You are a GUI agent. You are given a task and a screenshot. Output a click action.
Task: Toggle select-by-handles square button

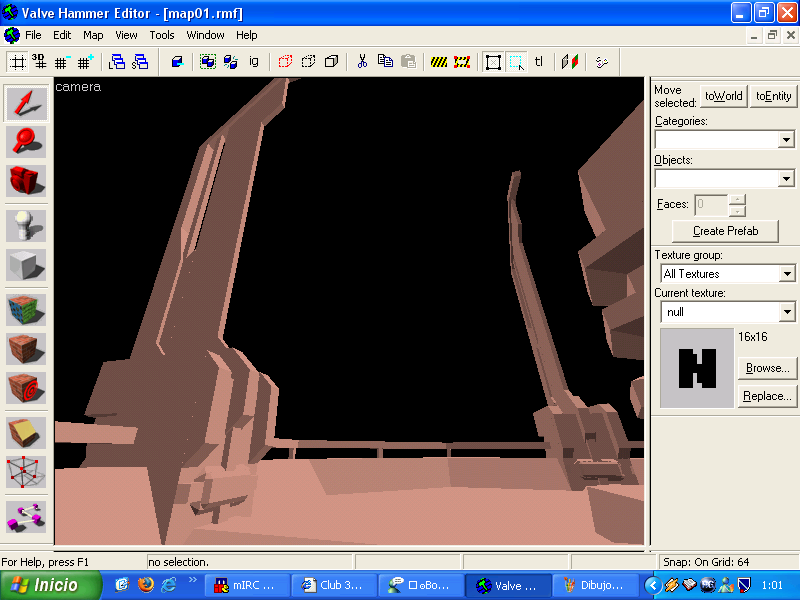[493, 62]
